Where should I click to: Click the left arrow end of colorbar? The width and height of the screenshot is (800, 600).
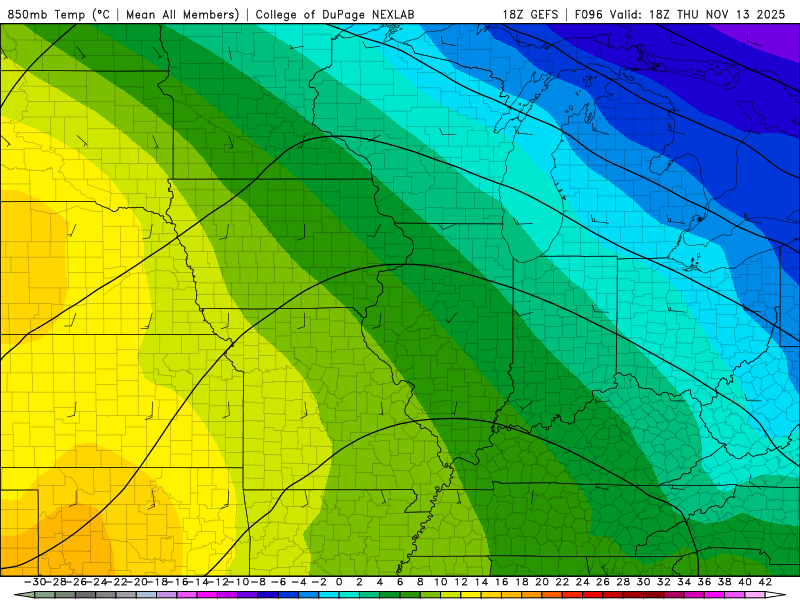pyautogui.click(x=24, y=595)
